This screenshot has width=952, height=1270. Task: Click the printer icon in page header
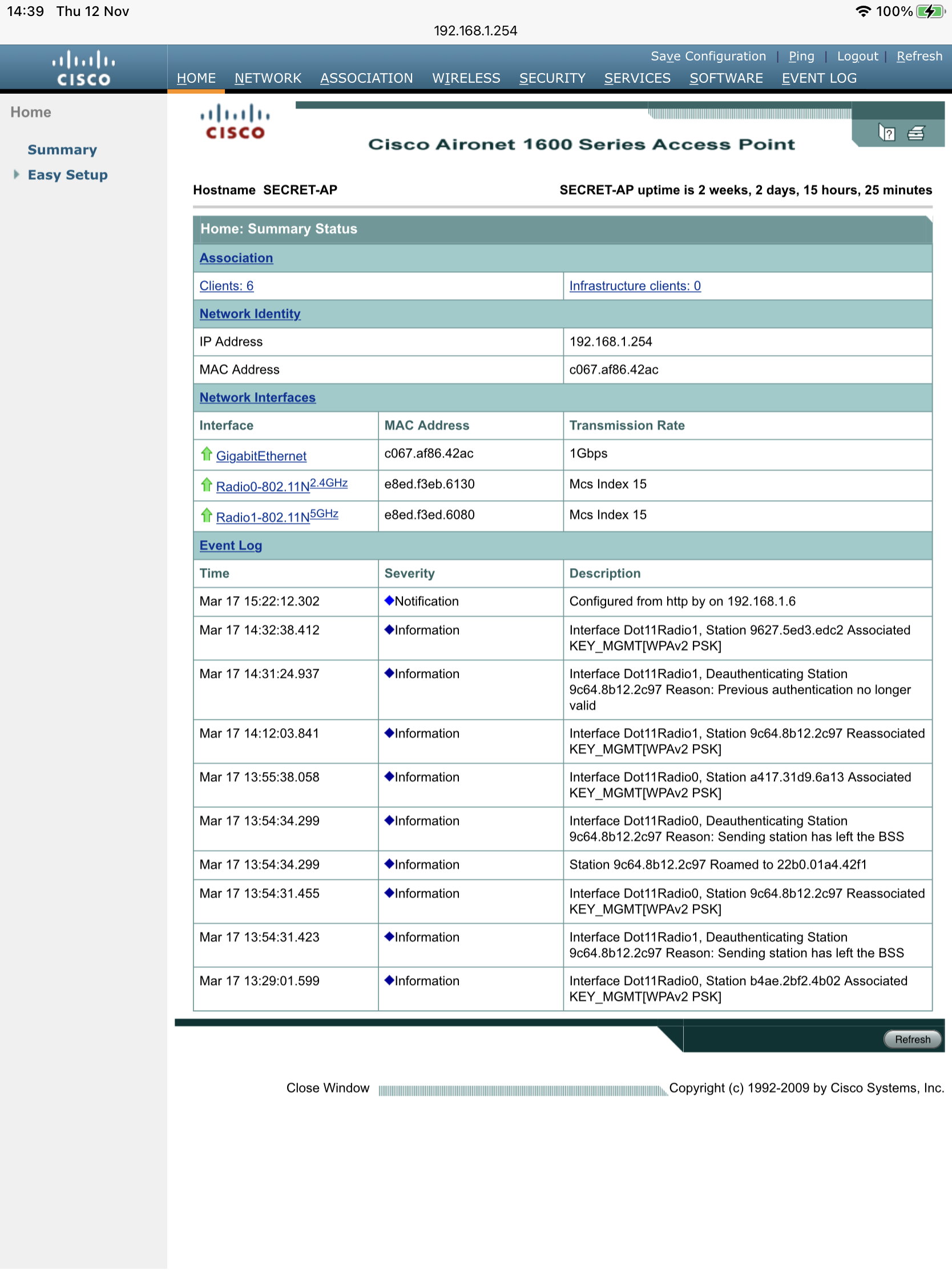coord(916,133)
